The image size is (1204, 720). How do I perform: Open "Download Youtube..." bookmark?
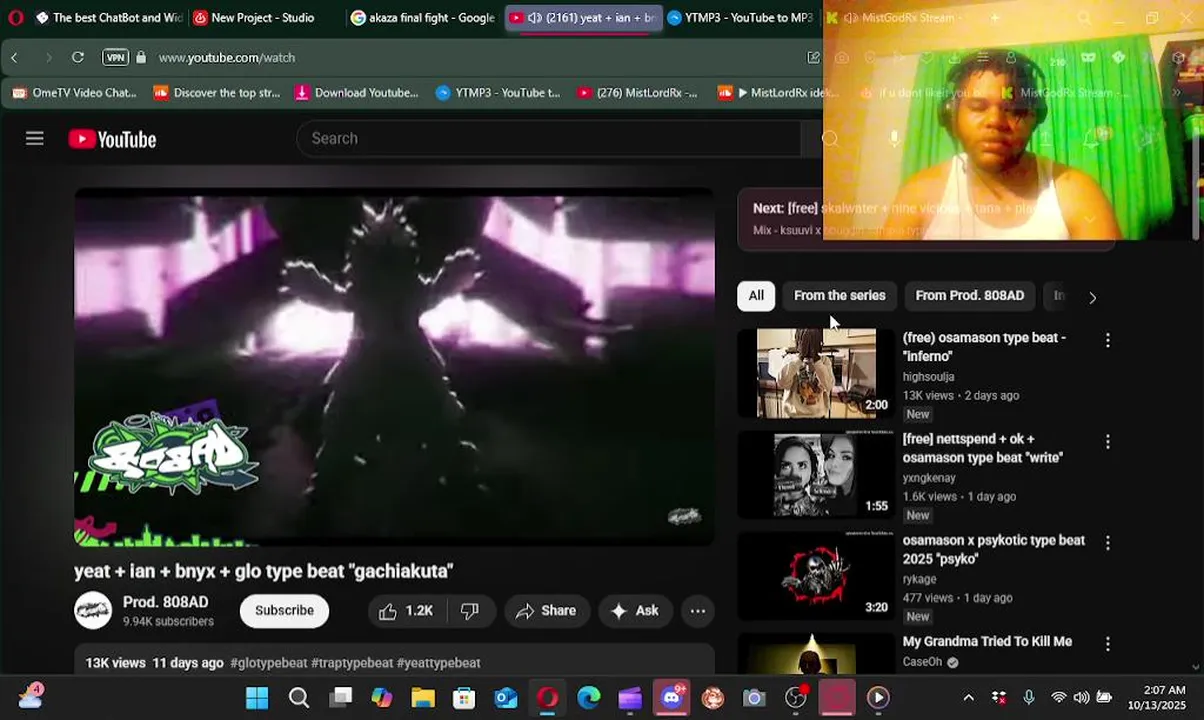click(x=357, y=93)
